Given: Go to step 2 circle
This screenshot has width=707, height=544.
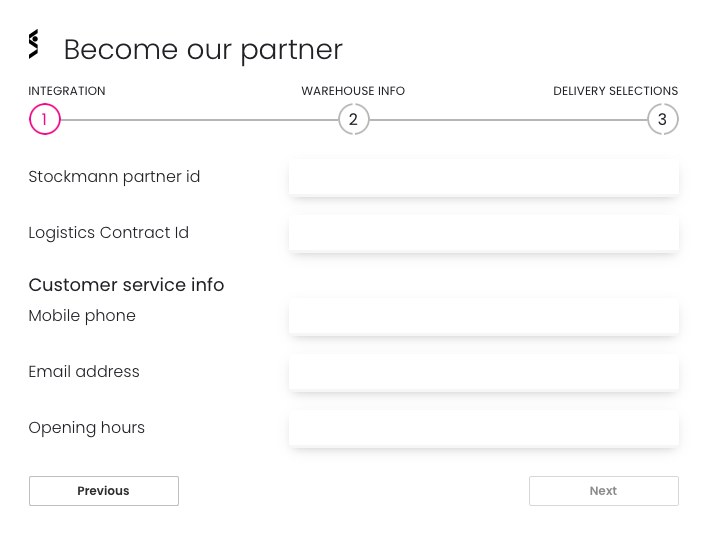Looking at the screenshot, I should [354, 119].
